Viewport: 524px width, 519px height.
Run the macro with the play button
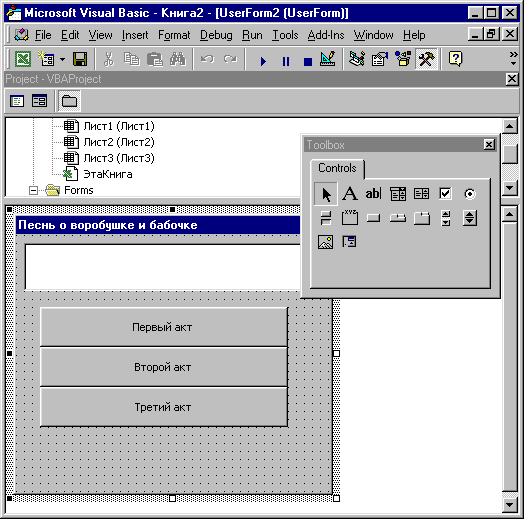(263, 61)
